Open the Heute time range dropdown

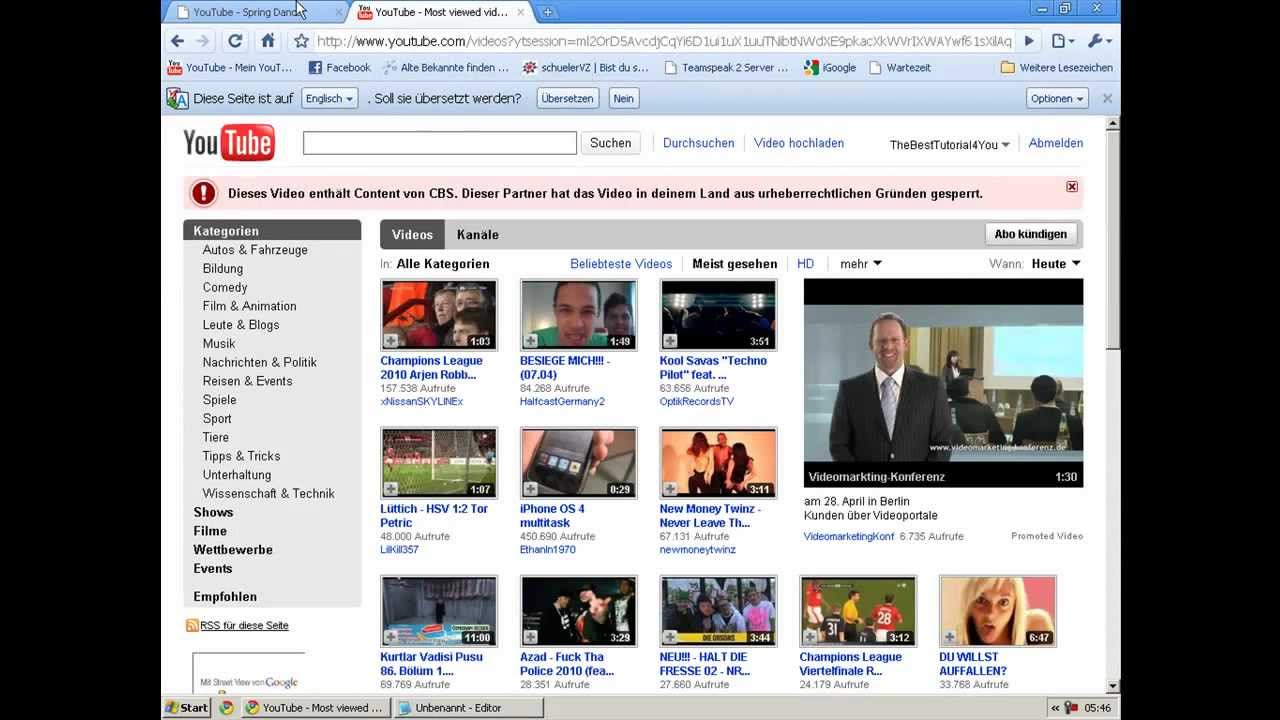click(1056, 264)
